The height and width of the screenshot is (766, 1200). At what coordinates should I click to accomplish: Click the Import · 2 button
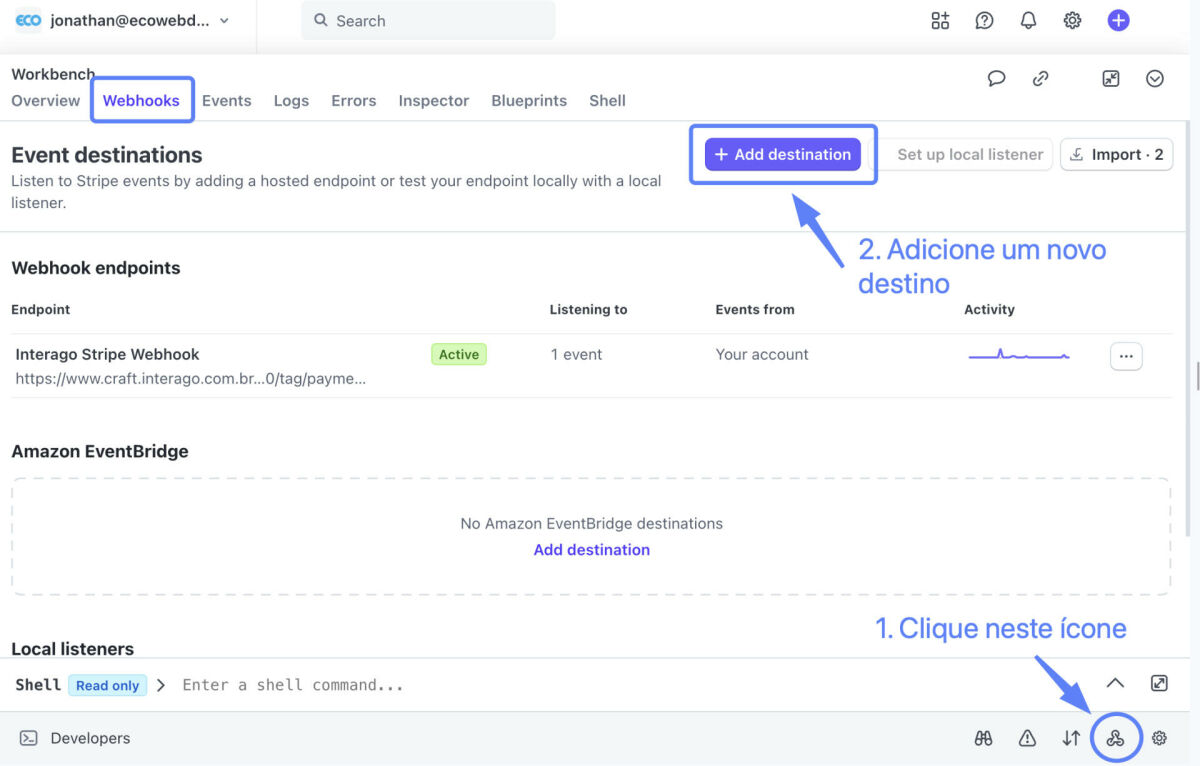point(1116,154)
